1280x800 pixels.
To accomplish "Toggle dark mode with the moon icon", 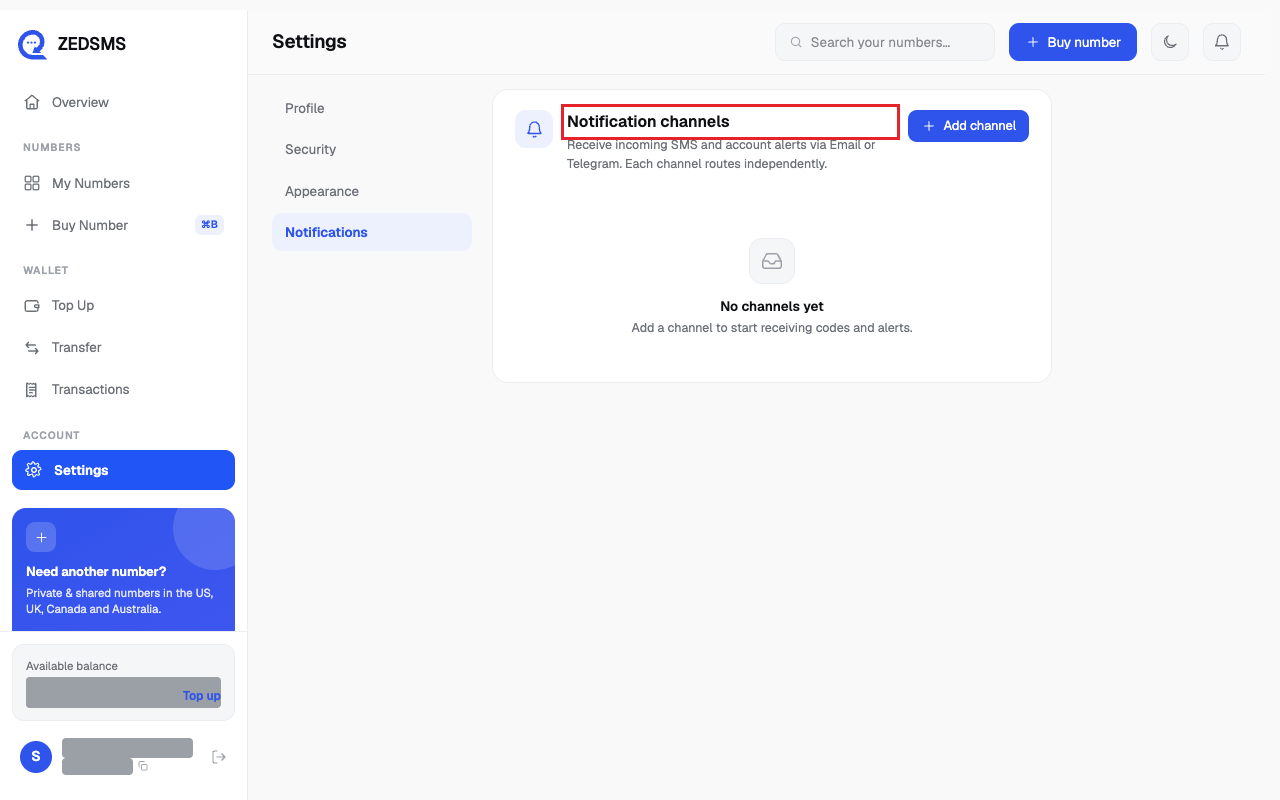I will (1170, 42).
